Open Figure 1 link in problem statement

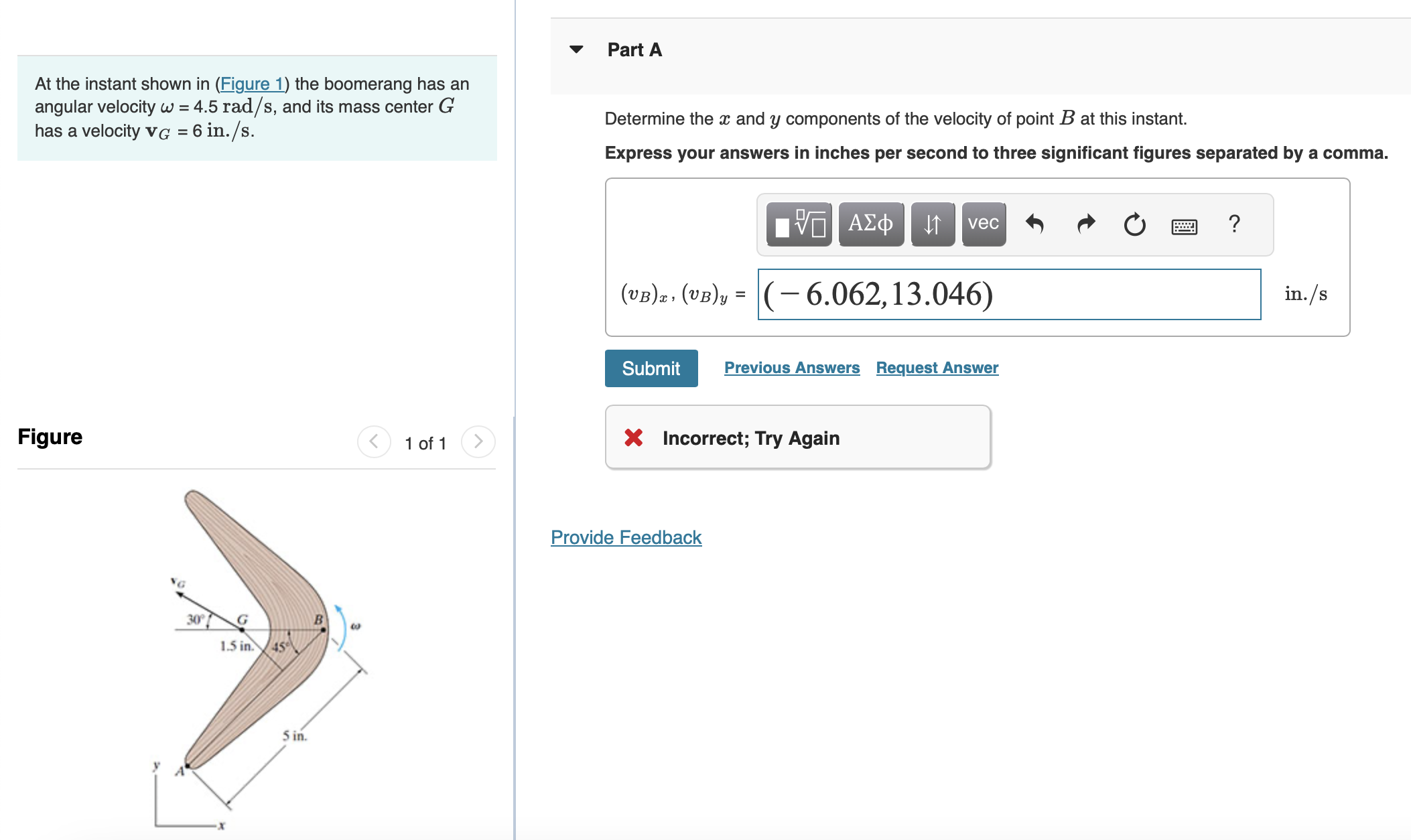(253, 84)
